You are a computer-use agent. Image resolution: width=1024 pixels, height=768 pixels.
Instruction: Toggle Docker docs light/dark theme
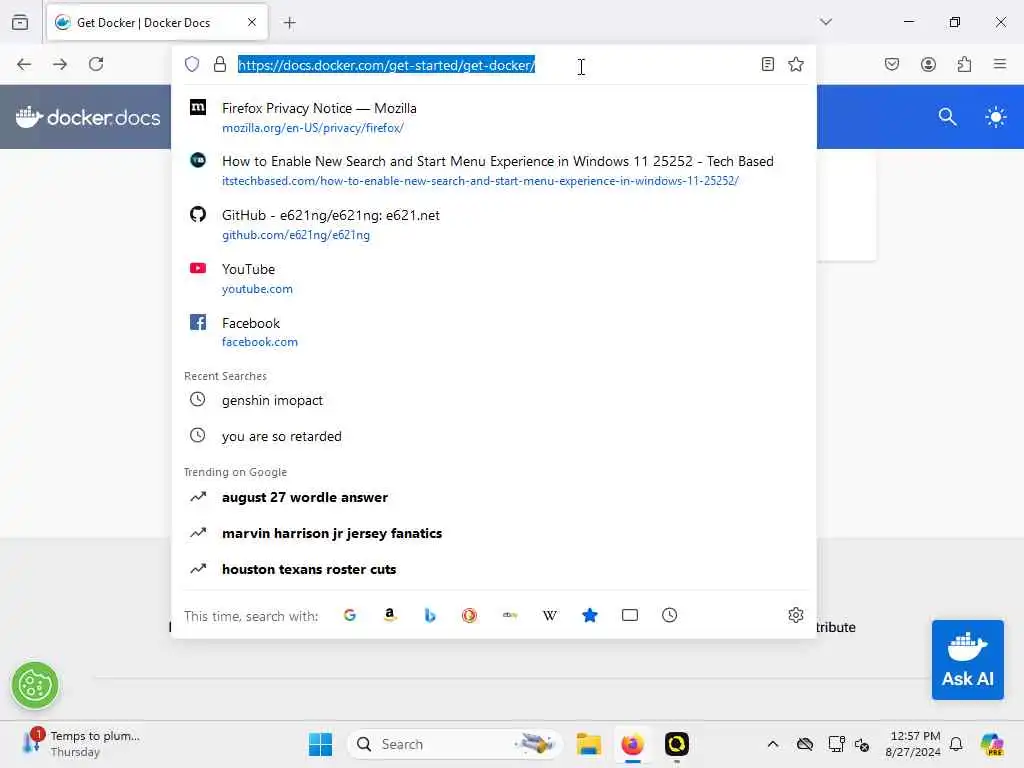click(995, 118)
